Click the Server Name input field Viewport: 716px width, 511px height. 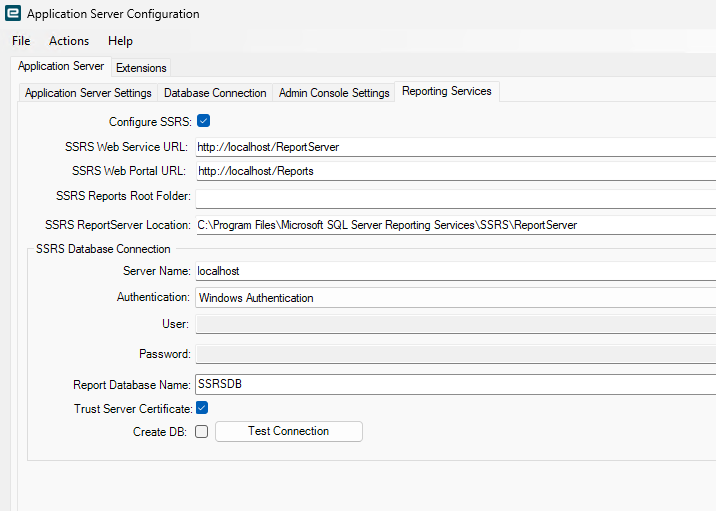[455, 271]
